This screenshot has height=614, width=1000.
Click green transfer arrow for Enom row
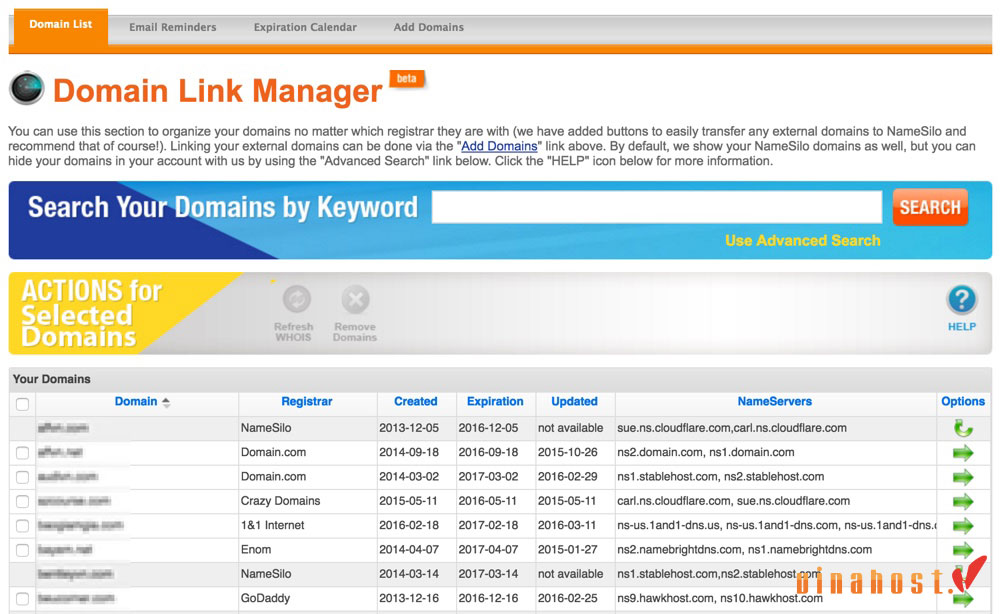[963, 550]
